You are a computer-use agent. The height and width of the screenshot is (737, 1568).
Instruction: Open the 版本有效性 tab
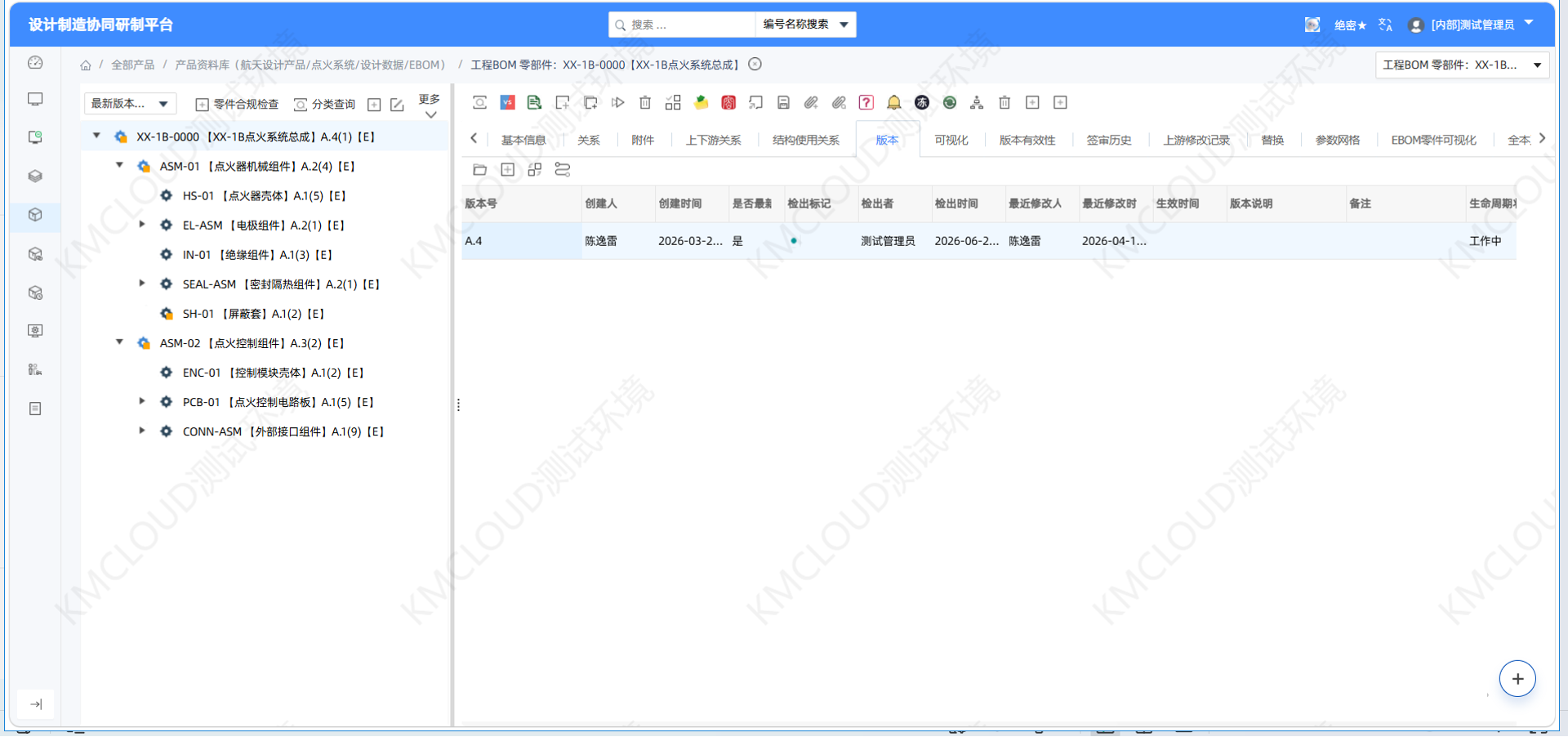tap(1027, 140)
